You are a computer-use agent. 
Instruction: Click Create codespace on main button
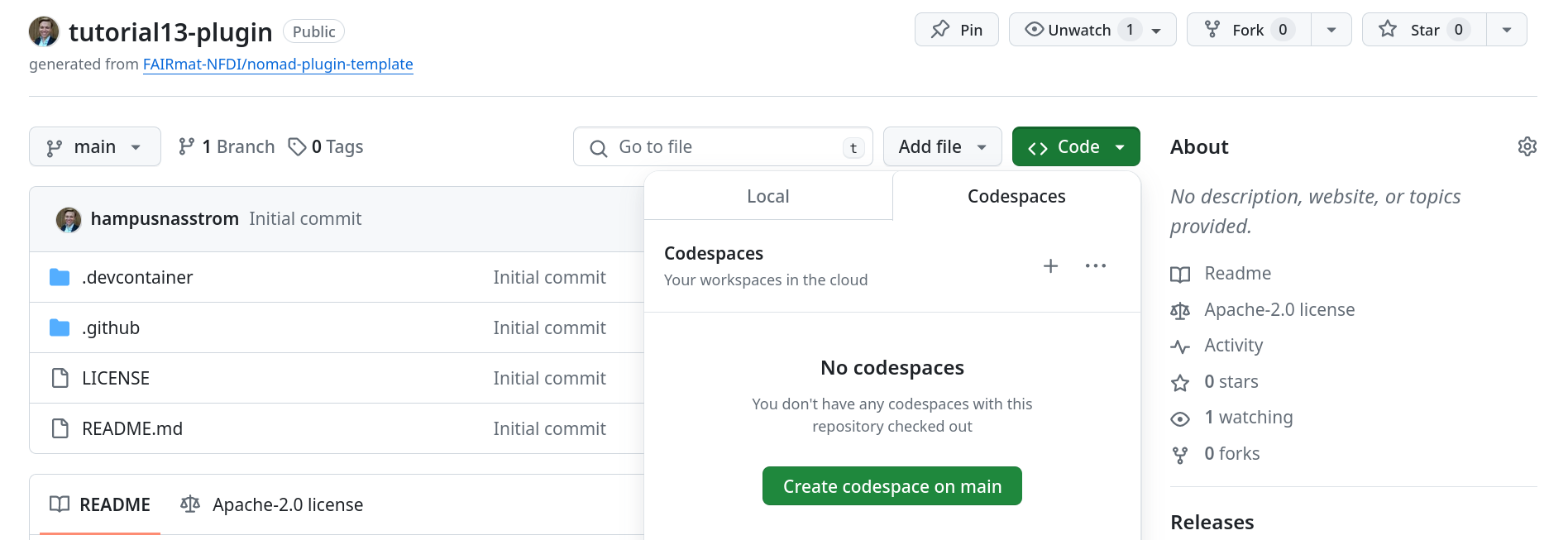892,486
